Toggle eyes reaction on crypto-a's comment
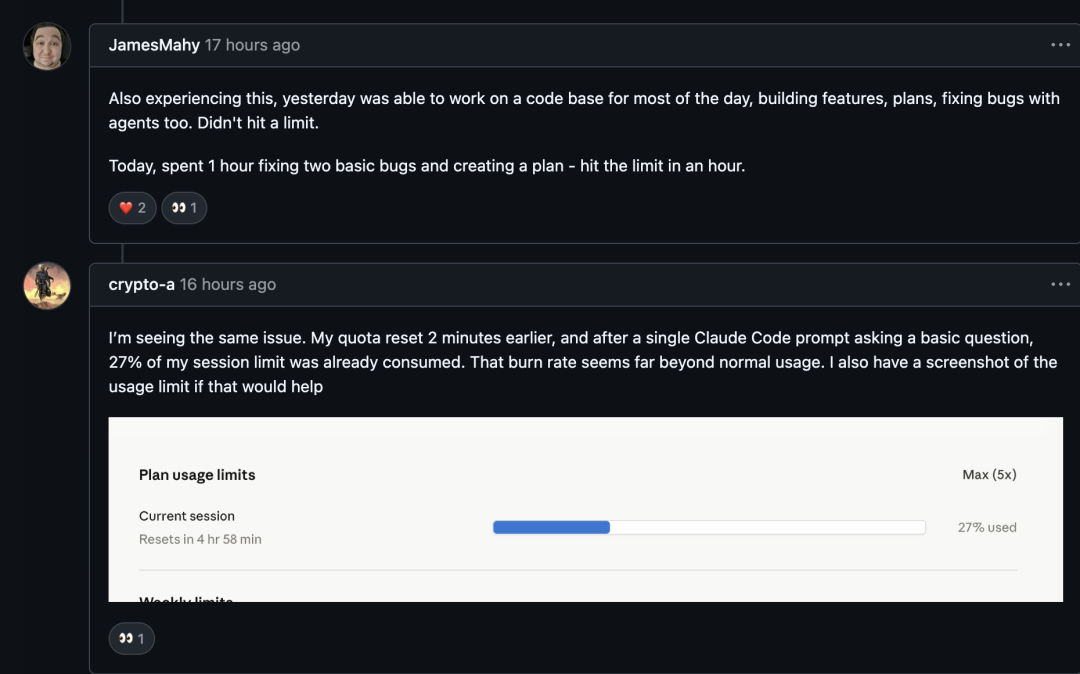 (131, 638)
